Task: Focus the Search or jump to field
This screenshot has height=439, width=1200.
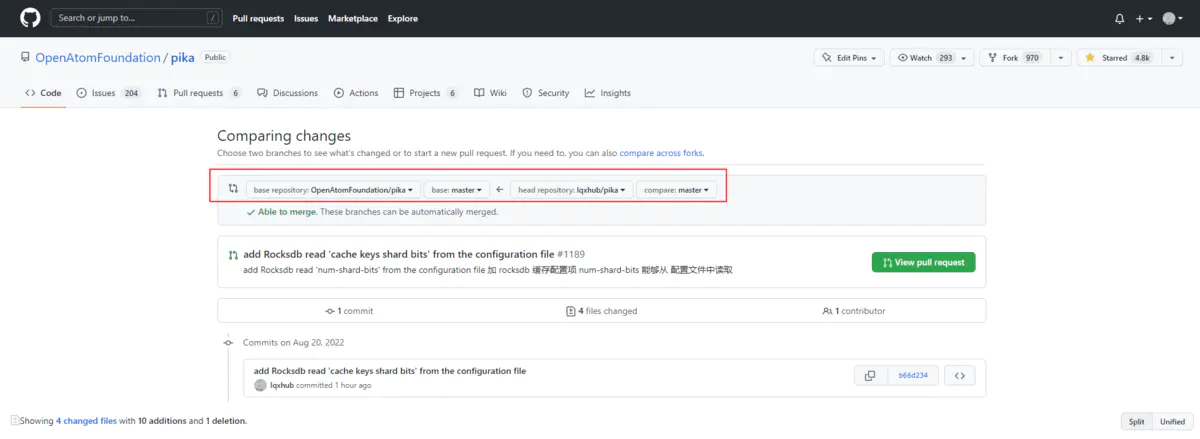Action: [137, 18]
